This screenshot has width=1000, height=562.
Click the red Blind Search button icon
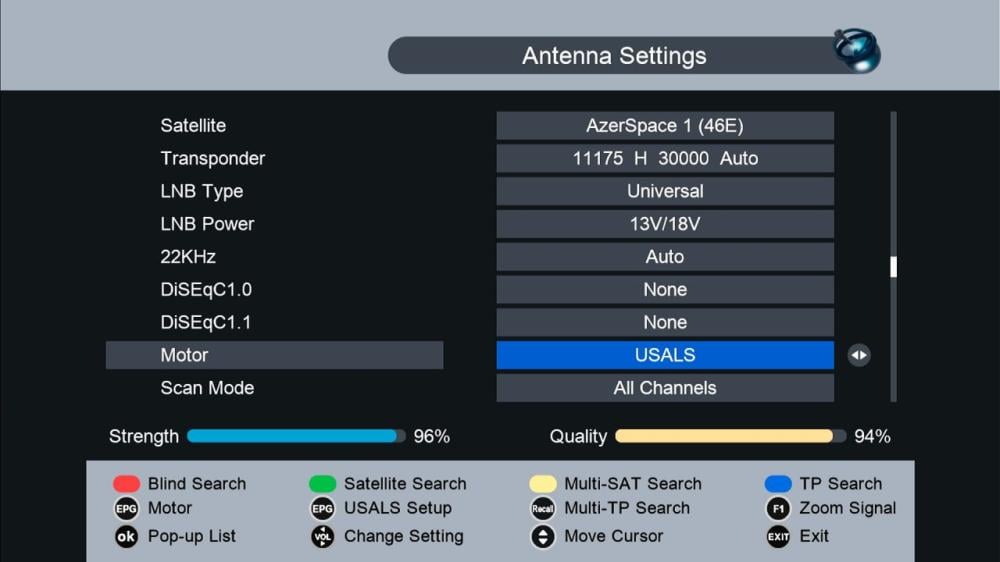[x=126, y=484]
